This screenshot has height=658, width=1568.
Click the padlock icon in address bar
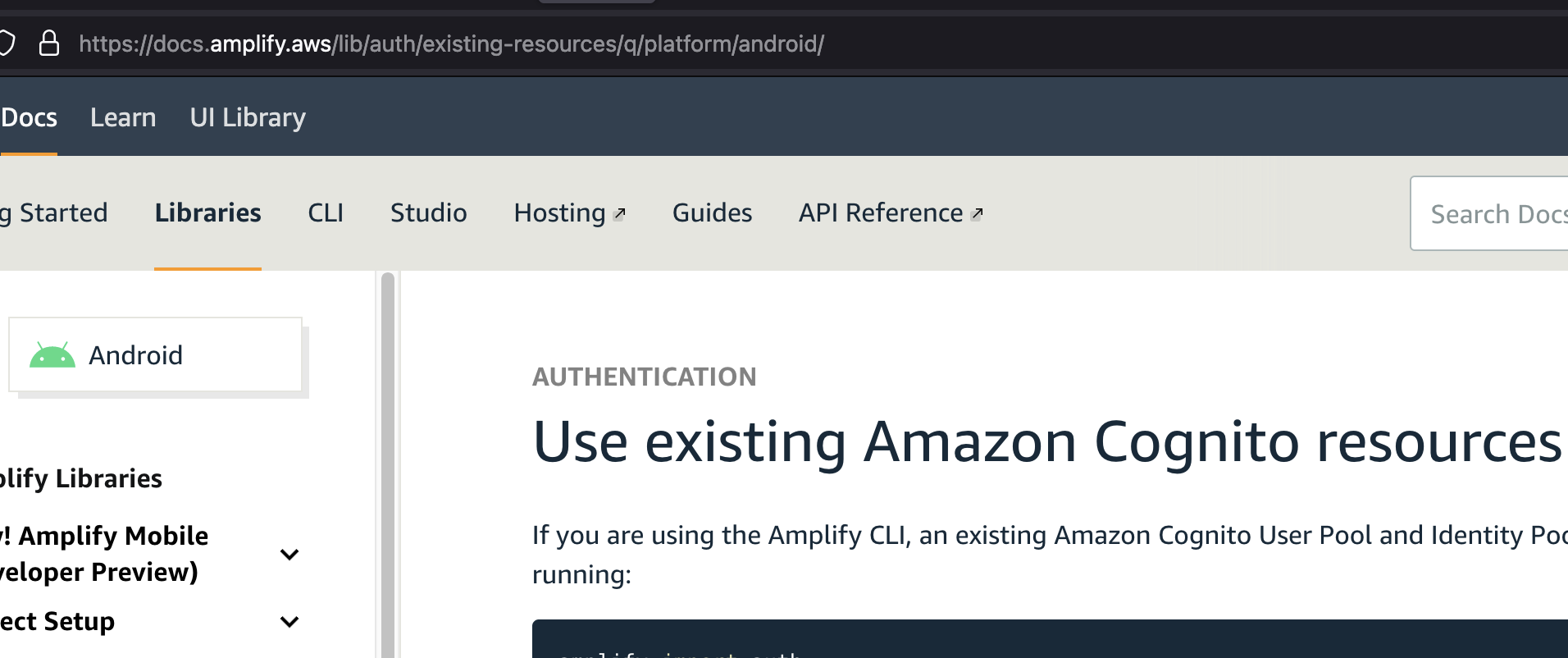tap(49, 43)
